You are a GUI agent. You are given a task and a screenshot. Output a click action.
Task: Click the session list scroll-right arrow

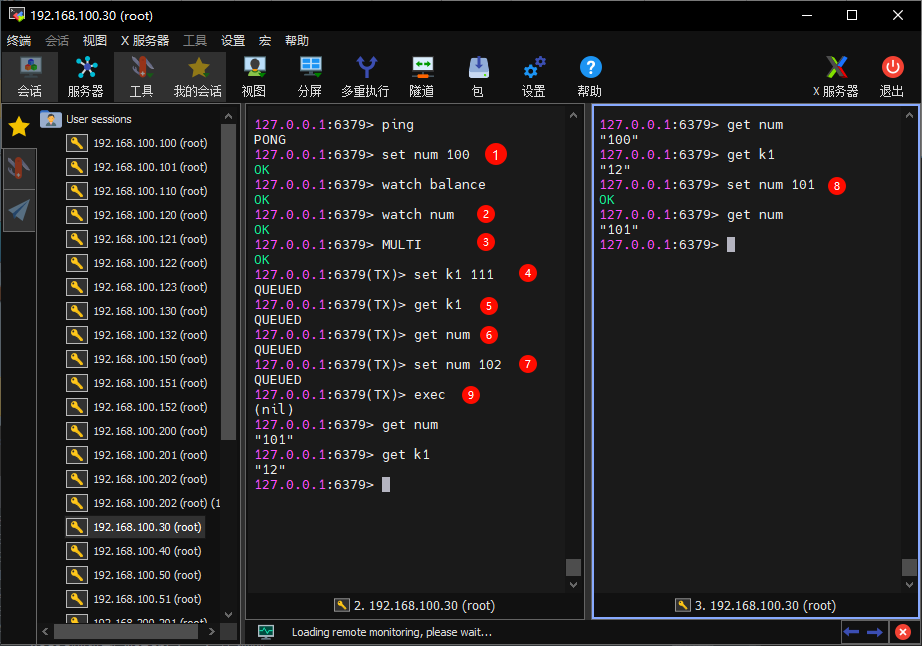pos(212,632)
